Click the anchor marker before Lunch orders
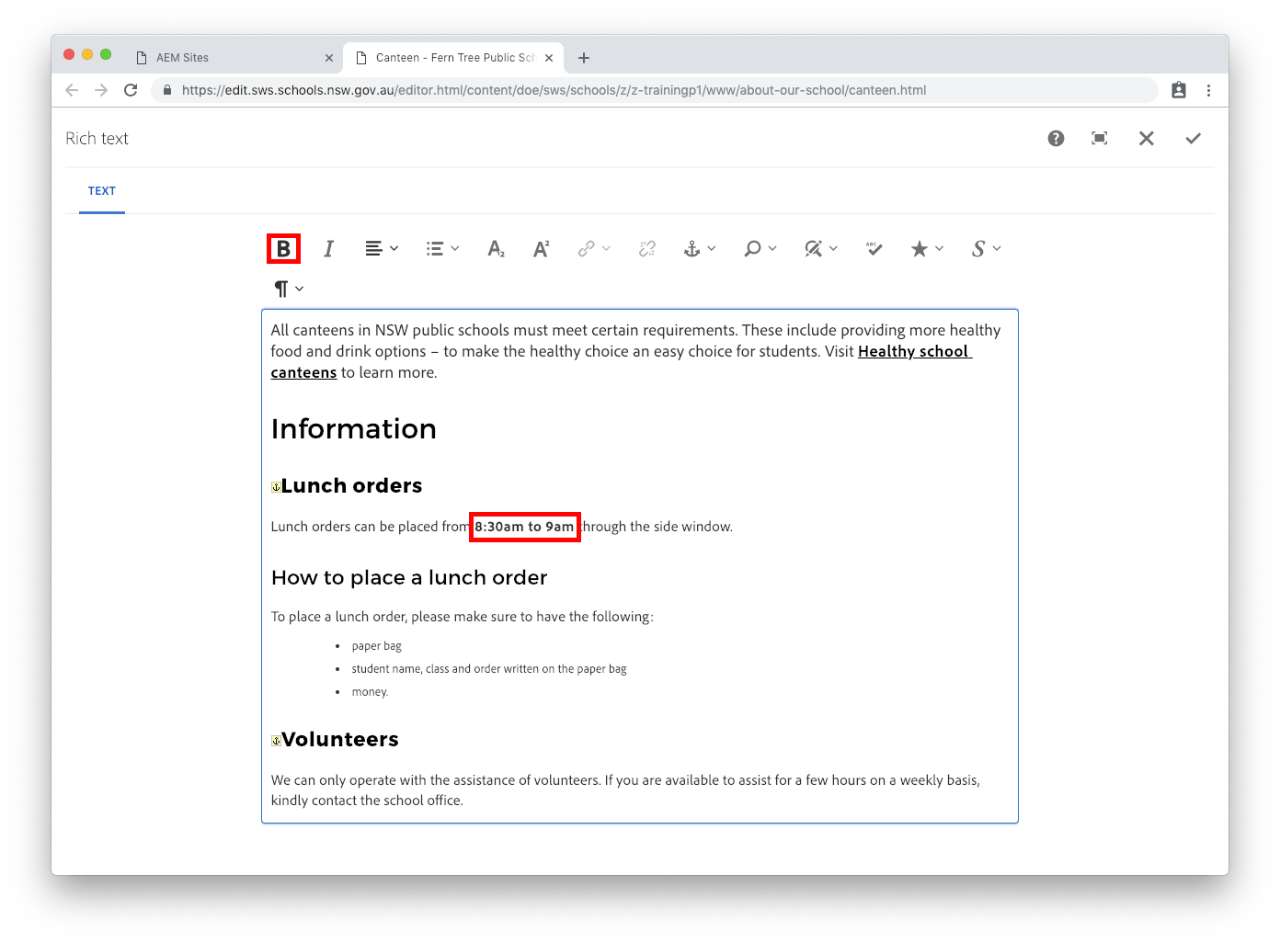The image size is (1280, 943). [276, 488]
